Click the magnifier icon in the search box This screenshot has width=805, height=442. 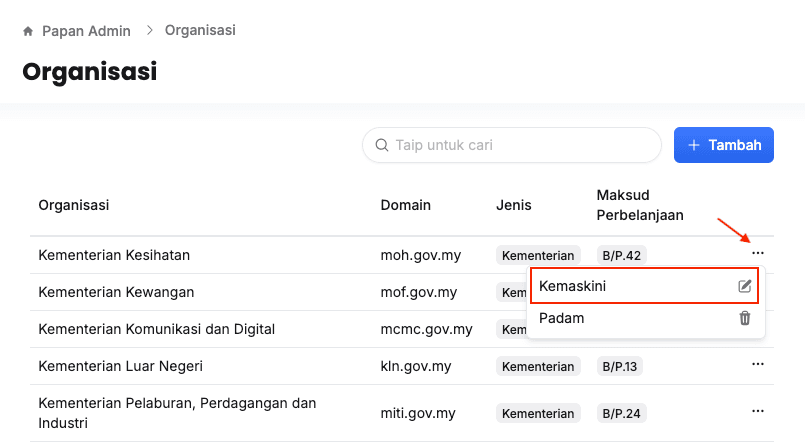coord(381,145)
